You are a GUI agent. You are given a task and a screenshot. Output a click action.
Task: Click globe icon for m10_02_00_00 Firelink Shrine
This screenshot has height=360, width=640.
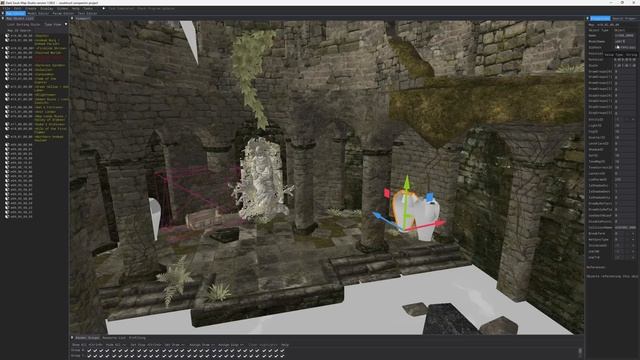click(x=7, y=48)
